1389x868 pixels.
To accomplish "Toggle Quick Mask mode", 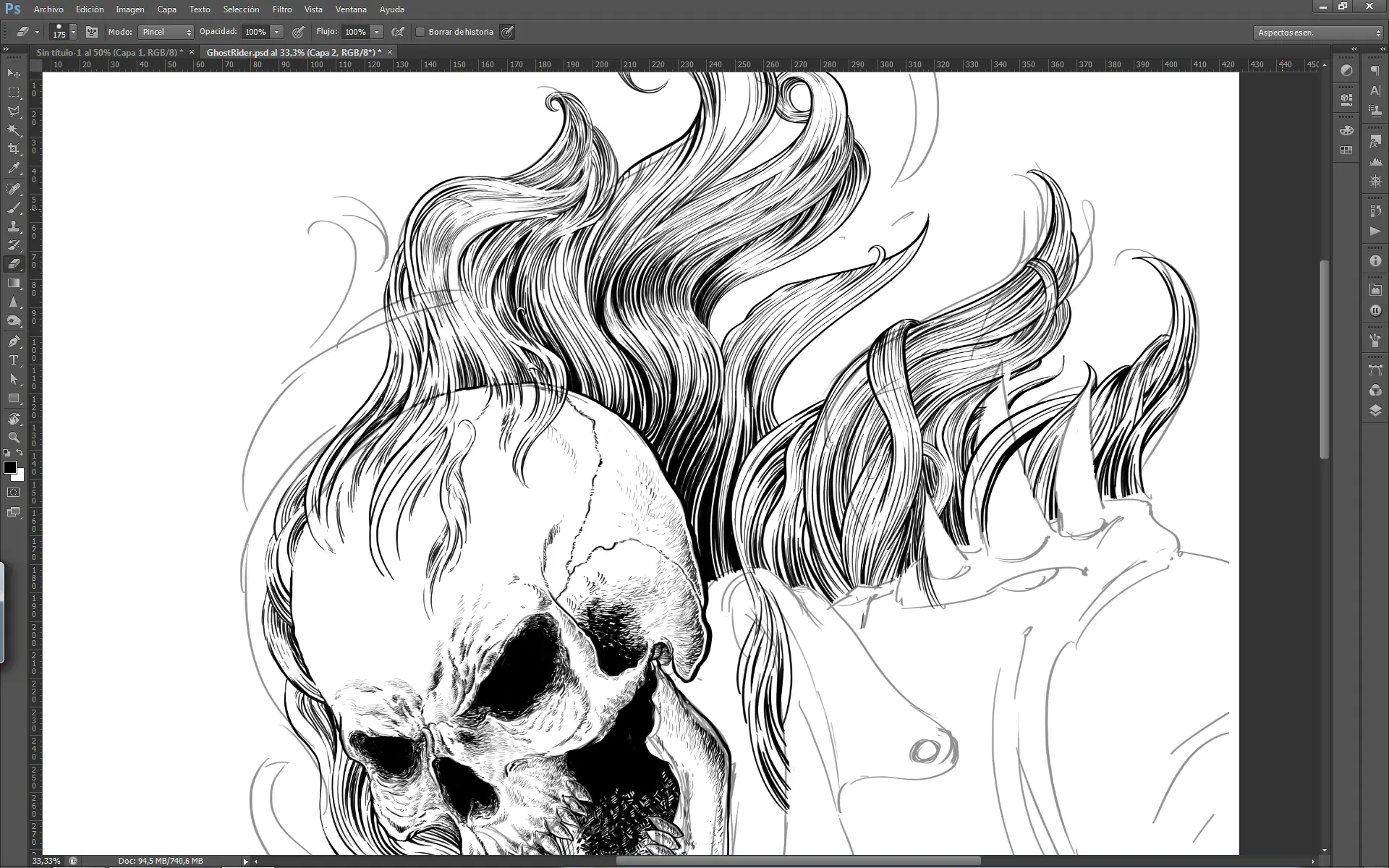I will 14,493.
